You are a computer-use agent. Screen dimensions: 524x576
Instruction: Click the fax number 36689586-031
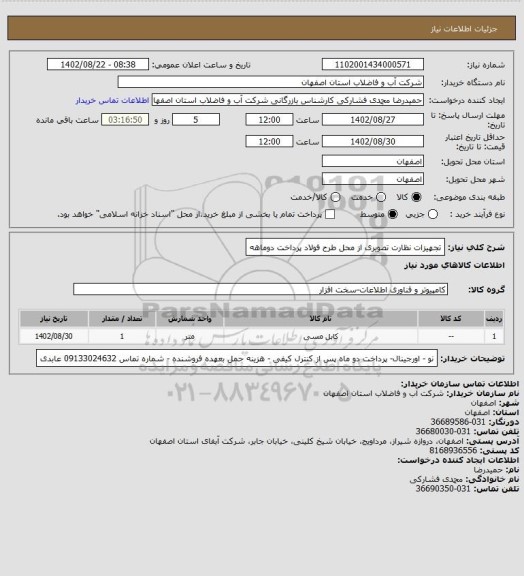pos(458,422)
